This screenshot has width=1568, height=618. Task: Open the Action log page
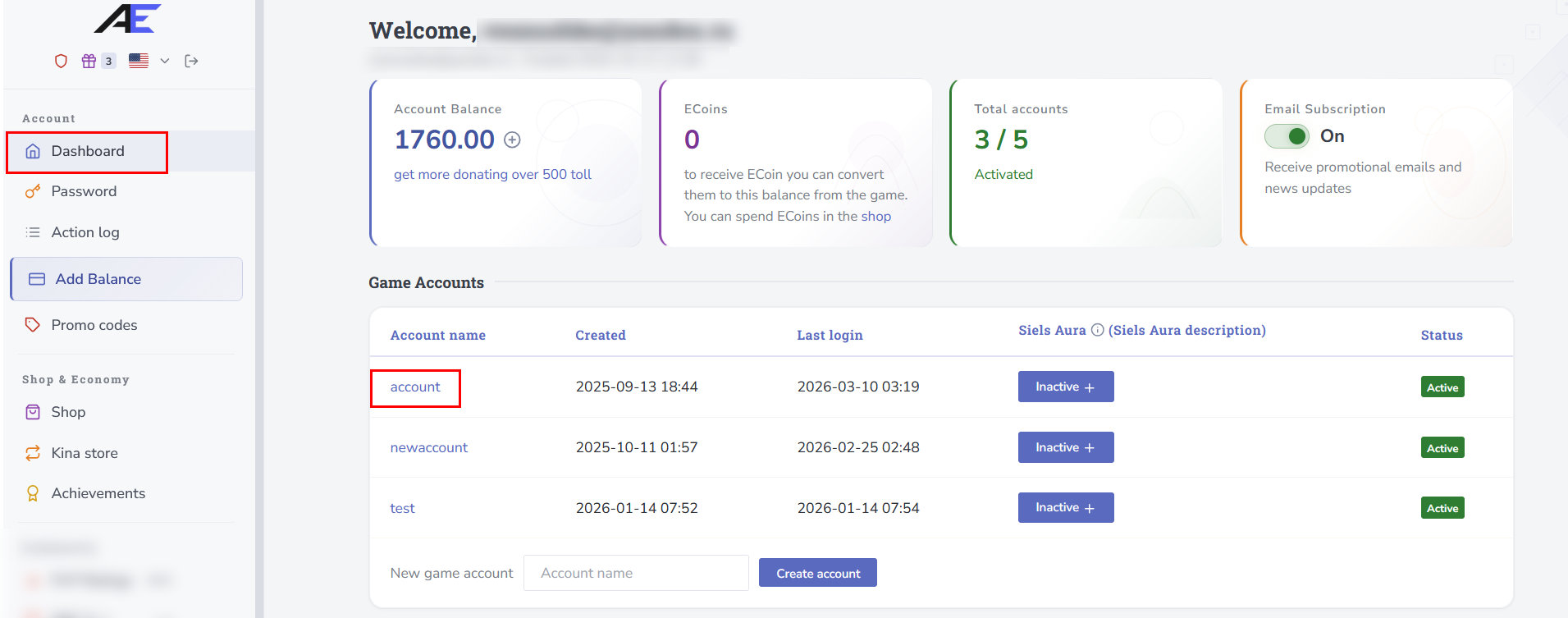click(85, 232)
